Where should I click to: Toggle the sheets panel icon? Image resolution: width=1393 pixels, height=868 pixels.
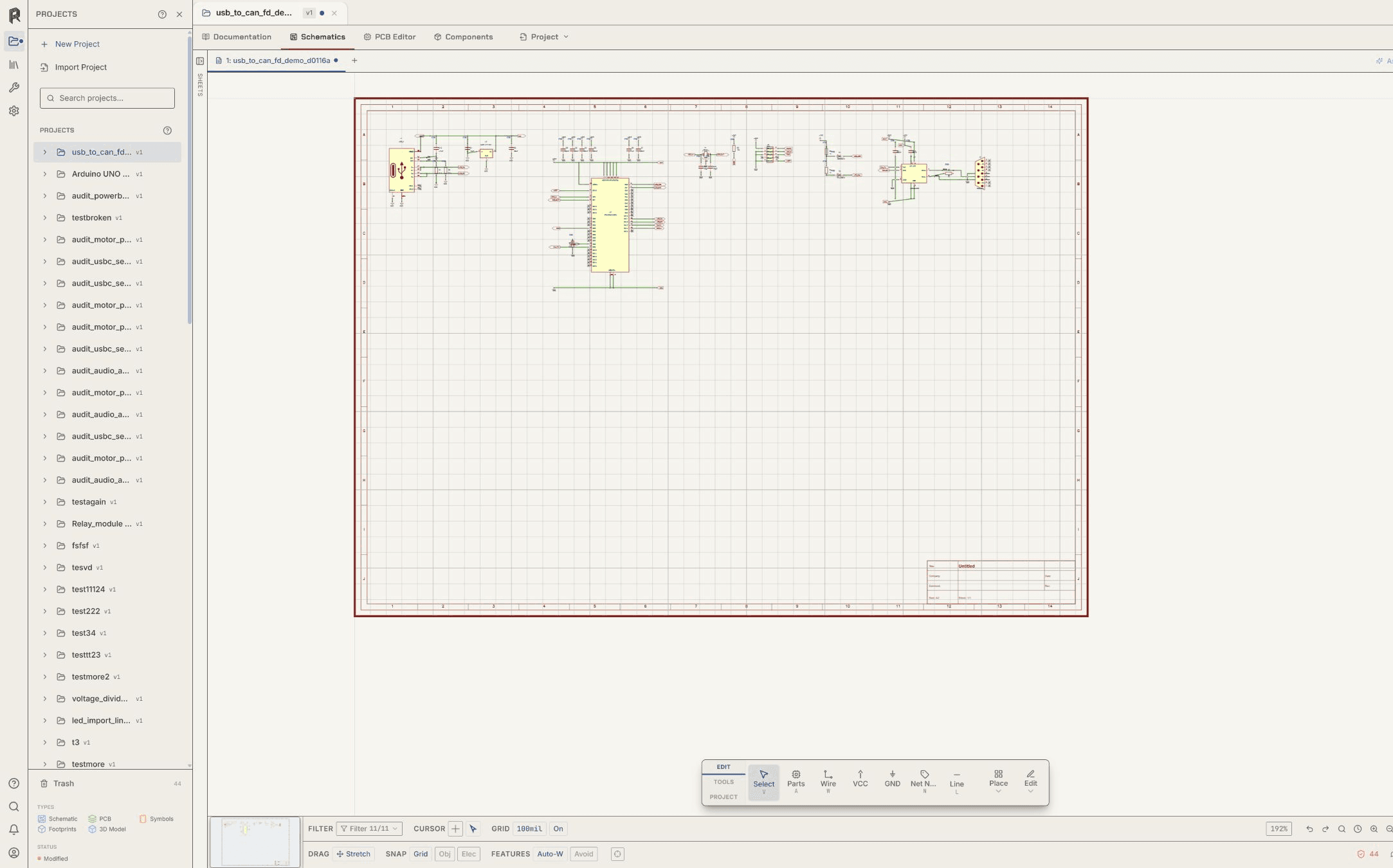tap(200, 61)
